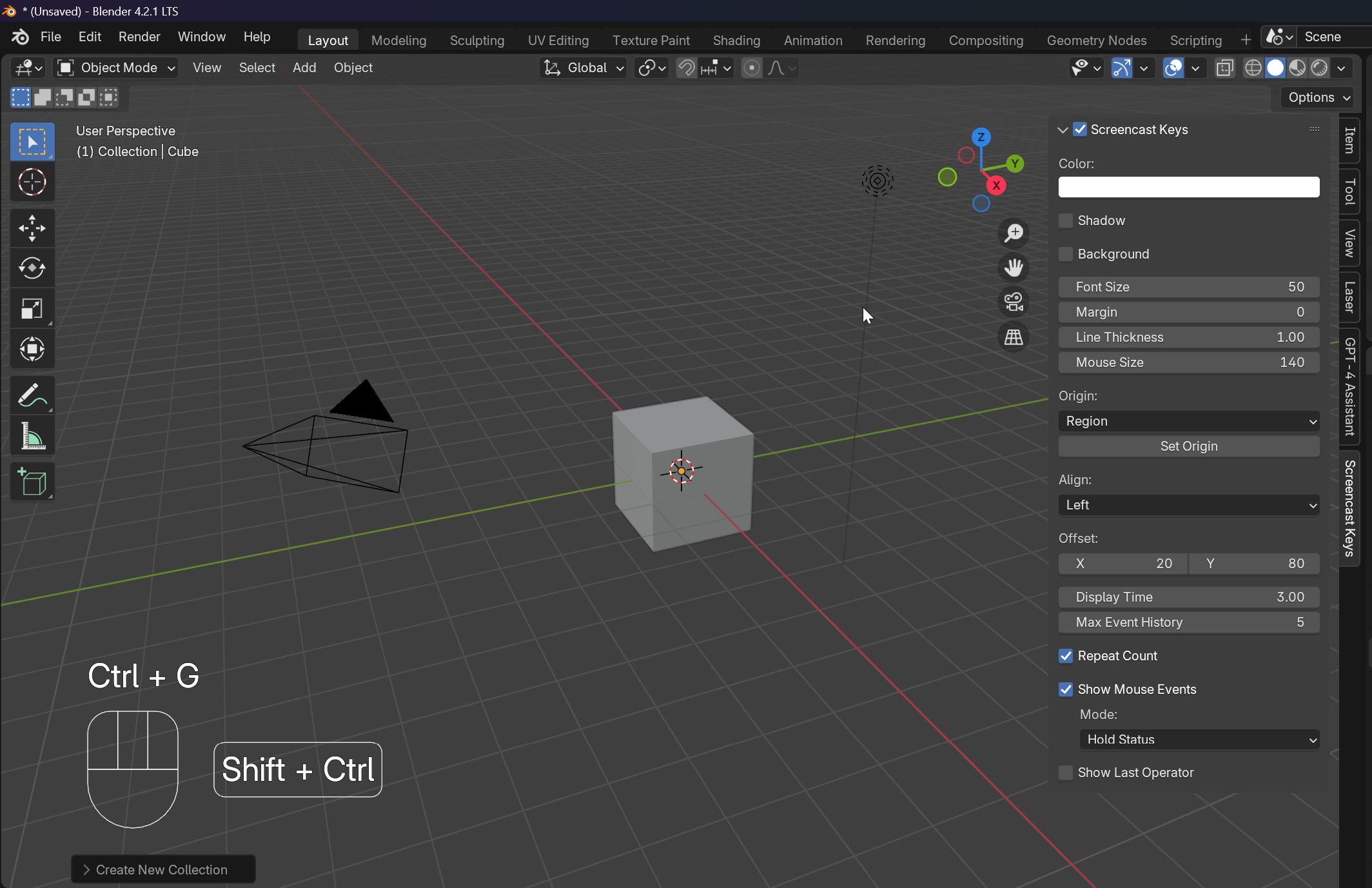Choose the Annotate pencil tool
Image resolution: width=1372 pixels, height=888 pixels.
[32, 395]
